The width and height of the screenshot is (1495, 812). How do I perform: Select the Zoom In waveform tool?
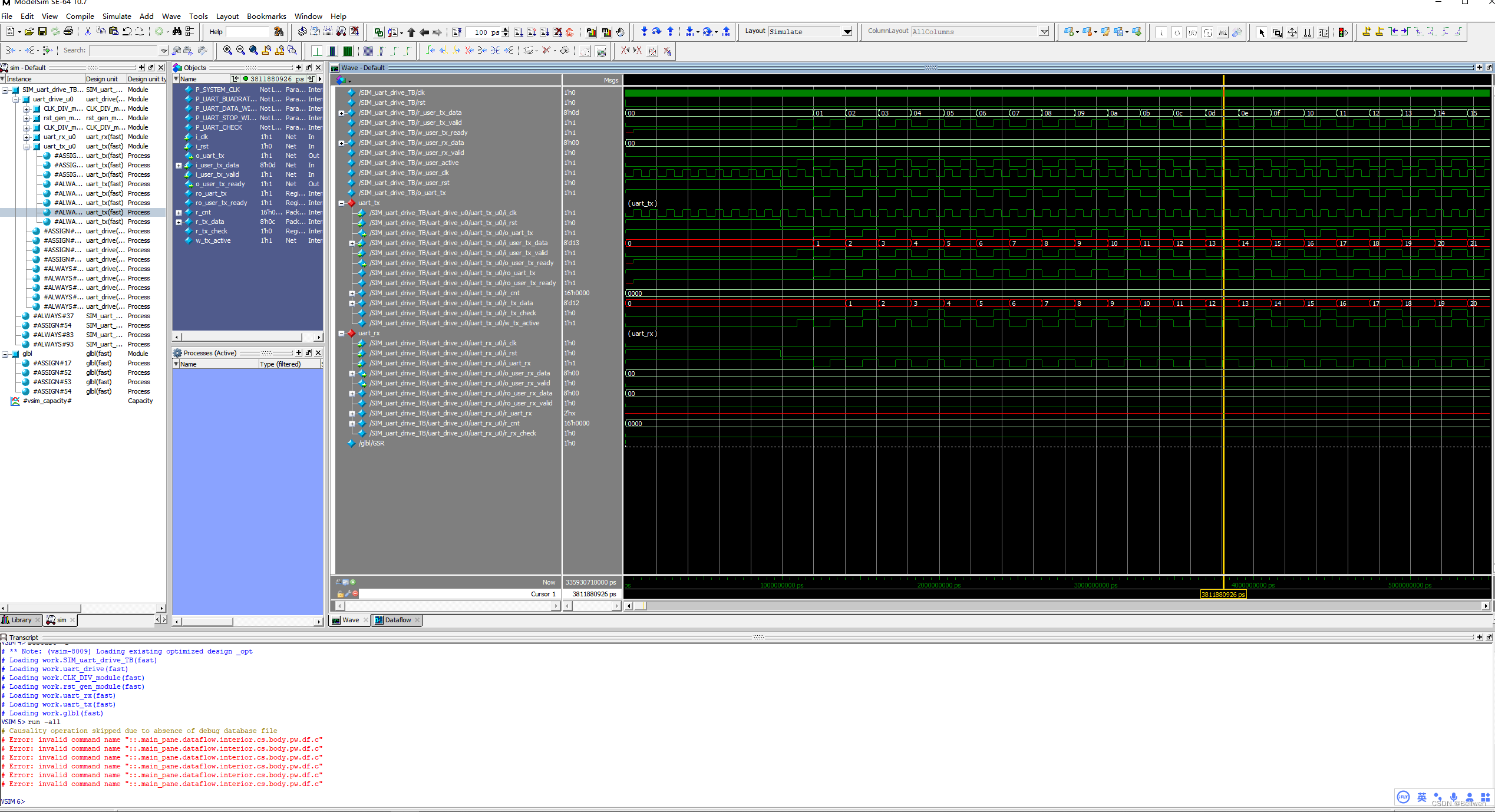click(x=228, y=50)
